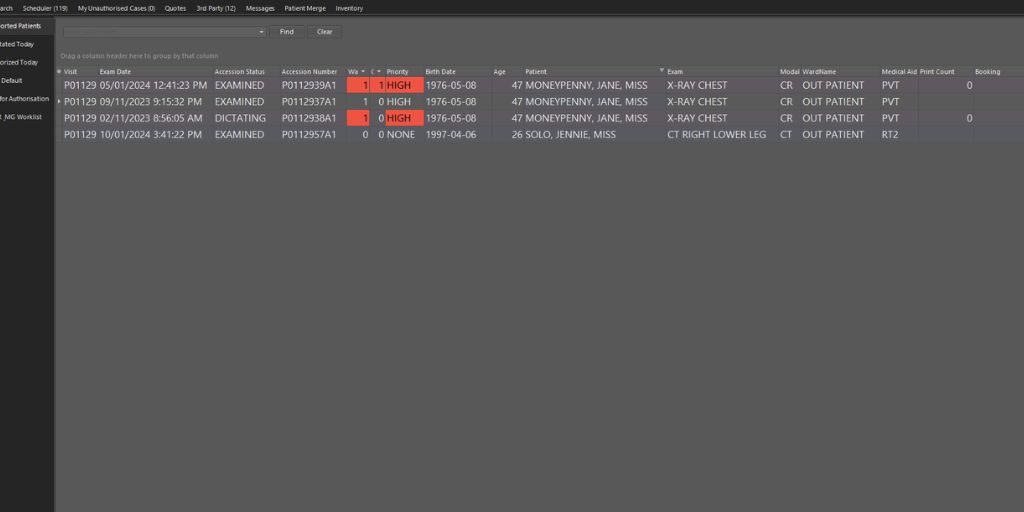Open the Messages menu item
The height and width of the screenshot is (512, 1024).
pos(260,8)
